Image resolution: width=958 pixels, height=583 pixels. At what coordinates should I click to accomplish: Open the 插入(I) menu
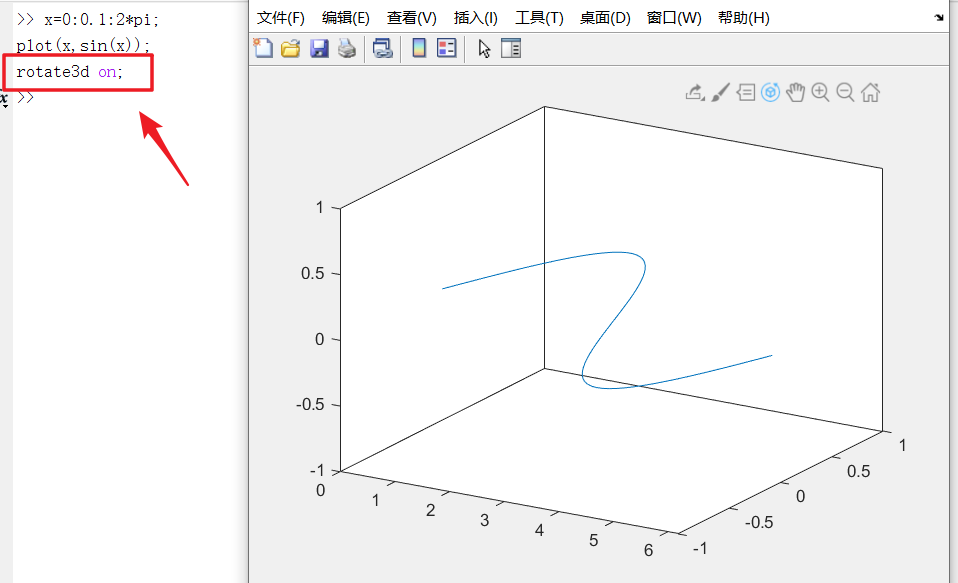(476, 17)
